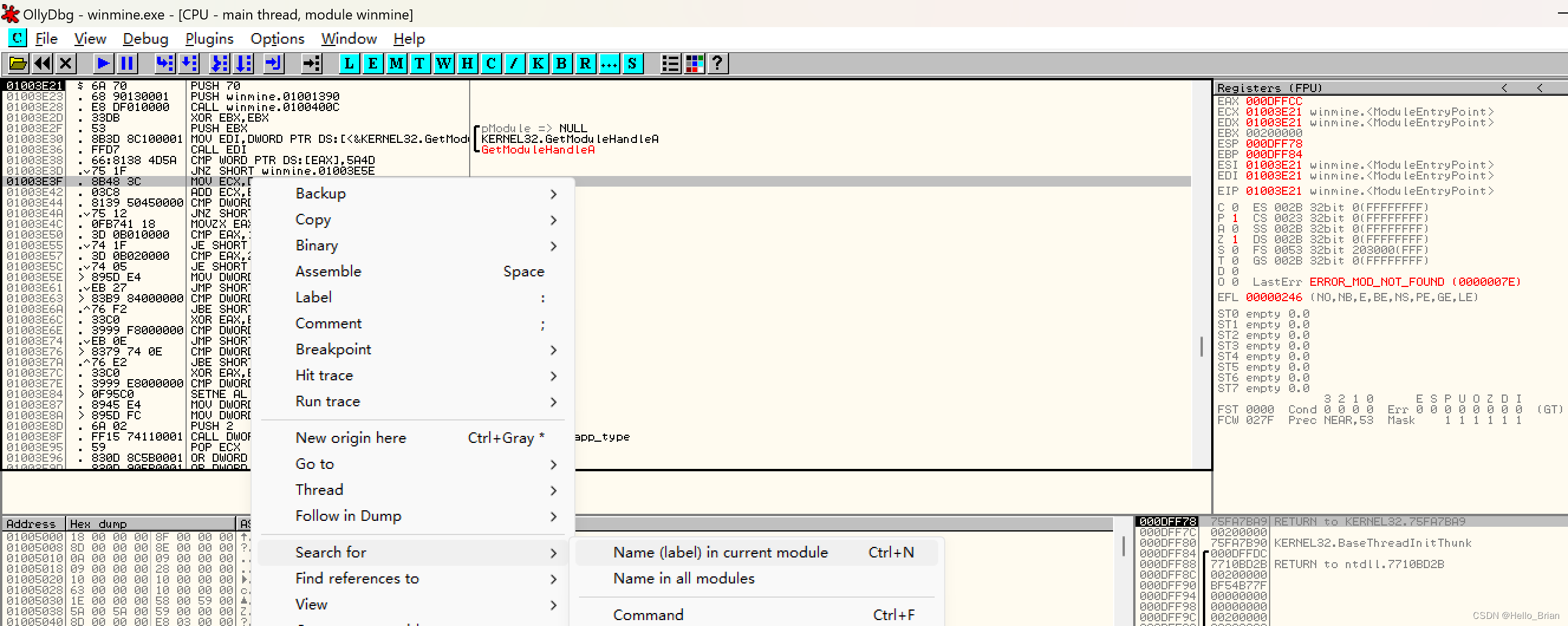The image size is (1568, 626).
Task: Expand the Thread submenu
Action: (414, 490)
